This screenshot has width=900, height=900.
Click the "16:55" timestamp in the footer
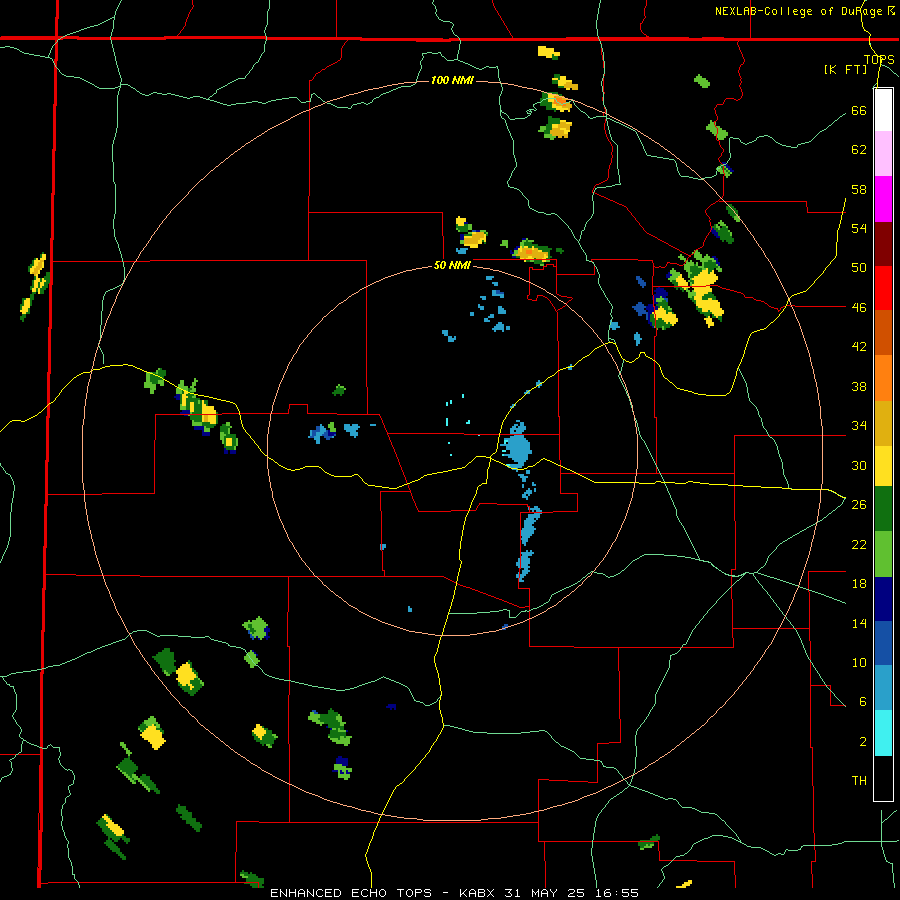coord(617,893)
